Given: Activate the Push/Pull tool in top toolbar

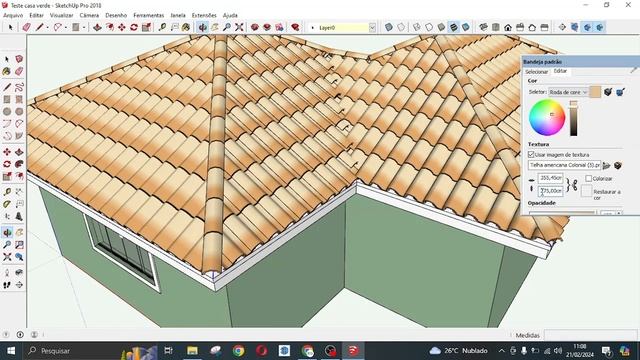Looking at the screenshot, I should pos(97,27).
